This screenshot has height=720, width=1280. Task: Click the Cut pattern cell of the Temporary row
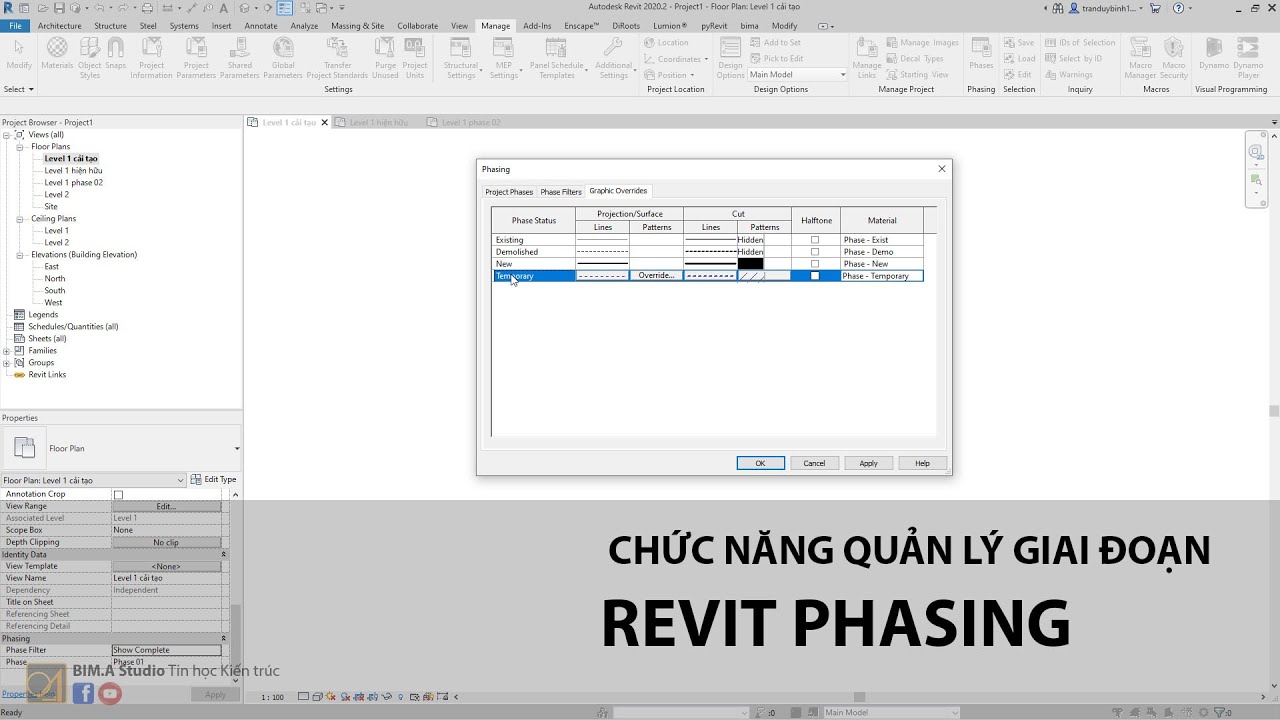click(x=764, y=276)
